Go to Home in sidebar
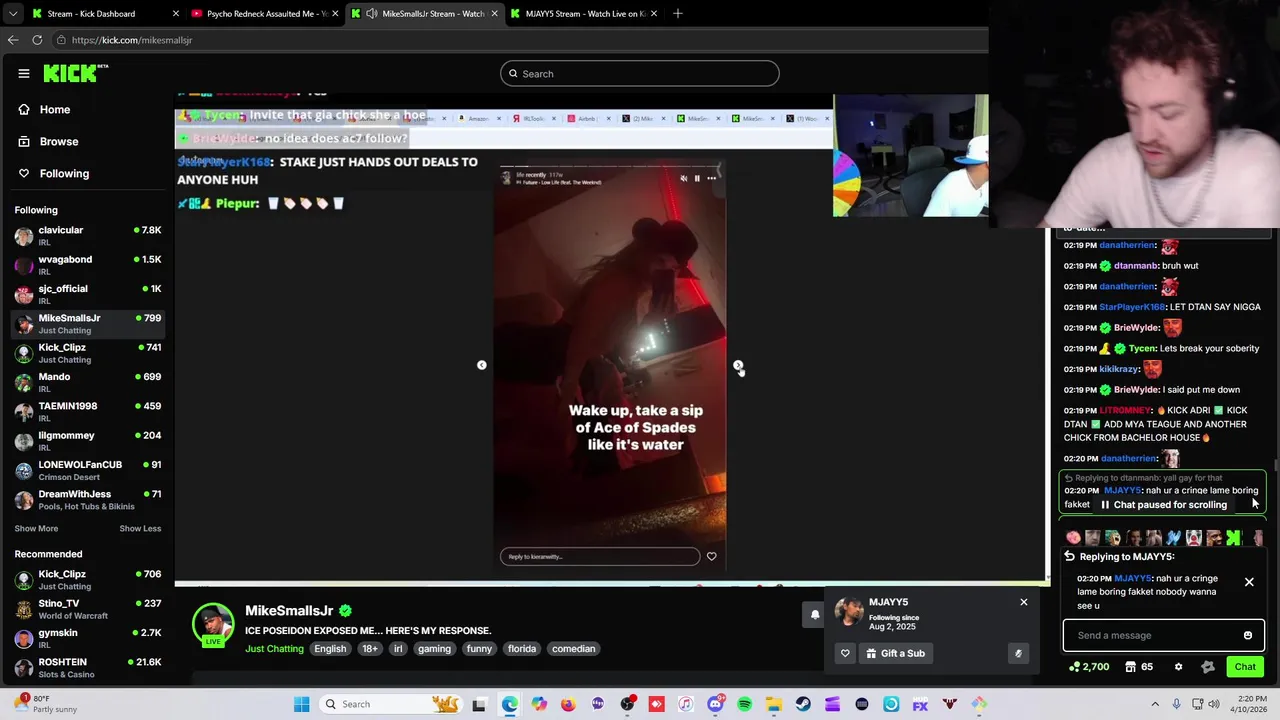This screenshot has height=720, width=1280. click(55, 110)
